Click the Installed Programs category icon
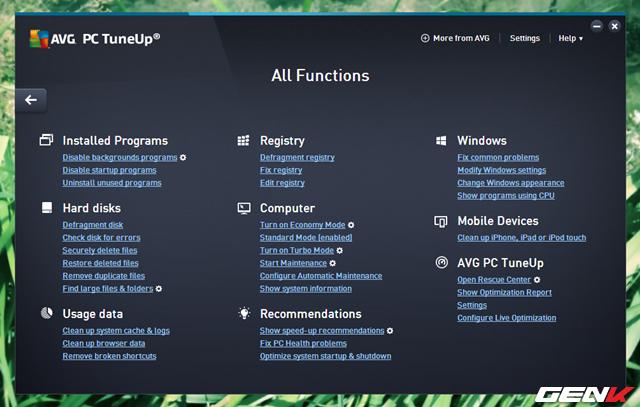Viewport: 640px width, 407px height. pos(46,141)
